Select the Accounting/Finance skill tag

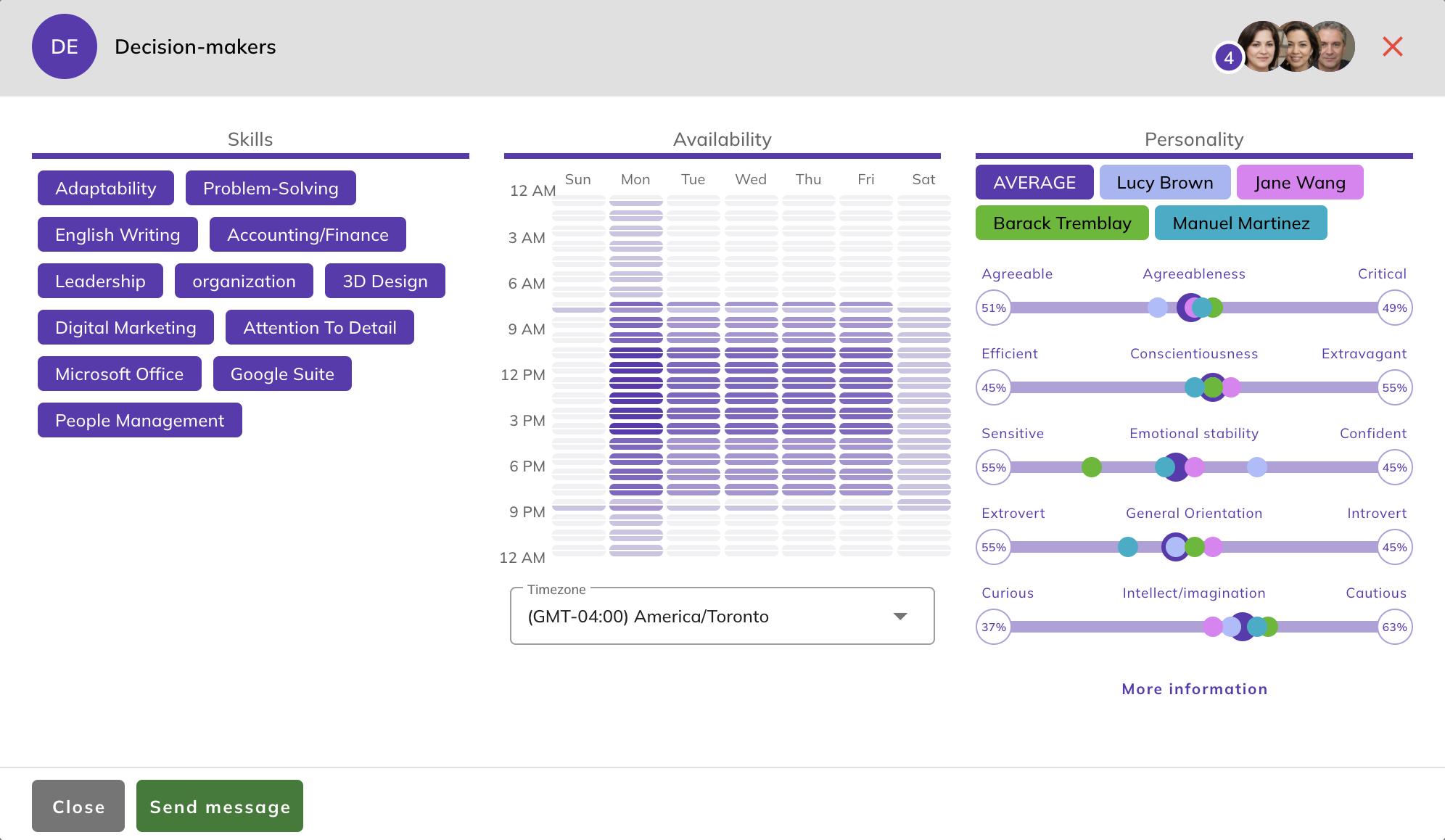(308, 235)
